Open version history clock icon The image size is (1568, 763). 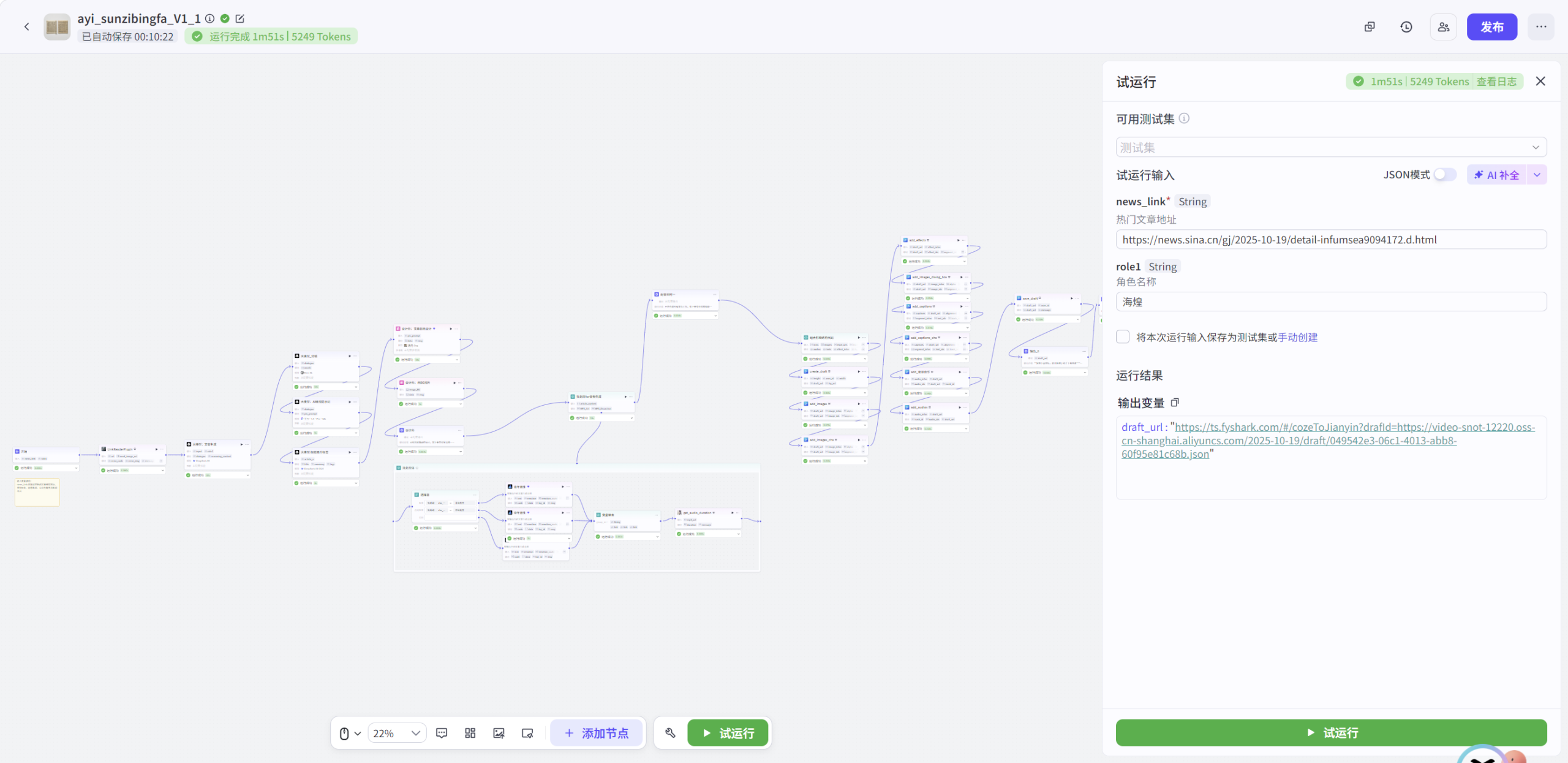(1406, 27)
